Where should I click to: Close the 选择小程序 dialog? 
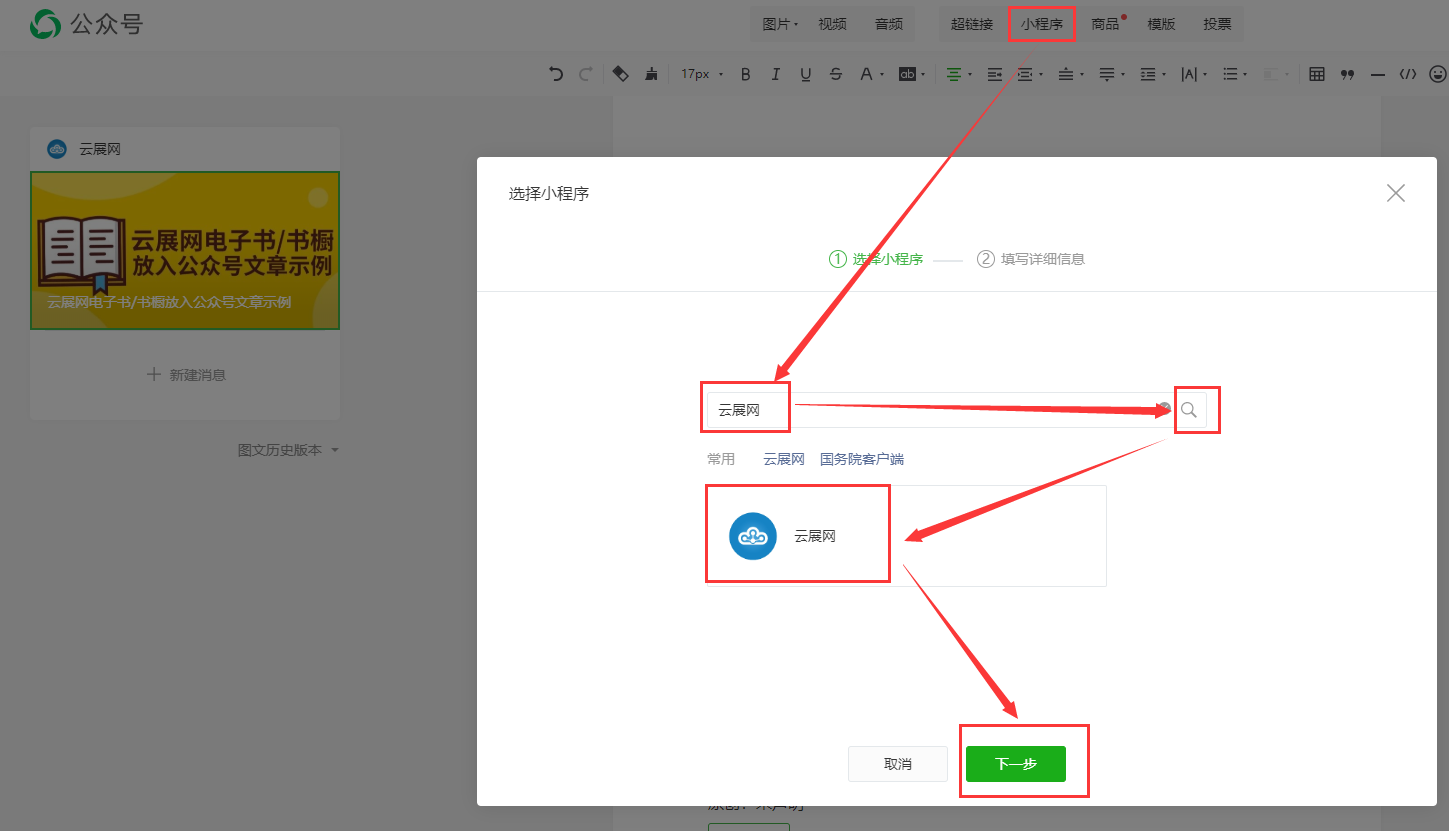(1396, 193)
